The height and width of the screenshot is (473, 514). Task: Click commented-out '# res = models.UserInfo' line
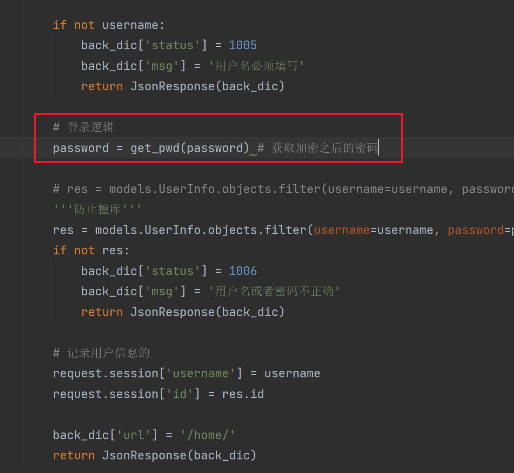coord(283,189)
